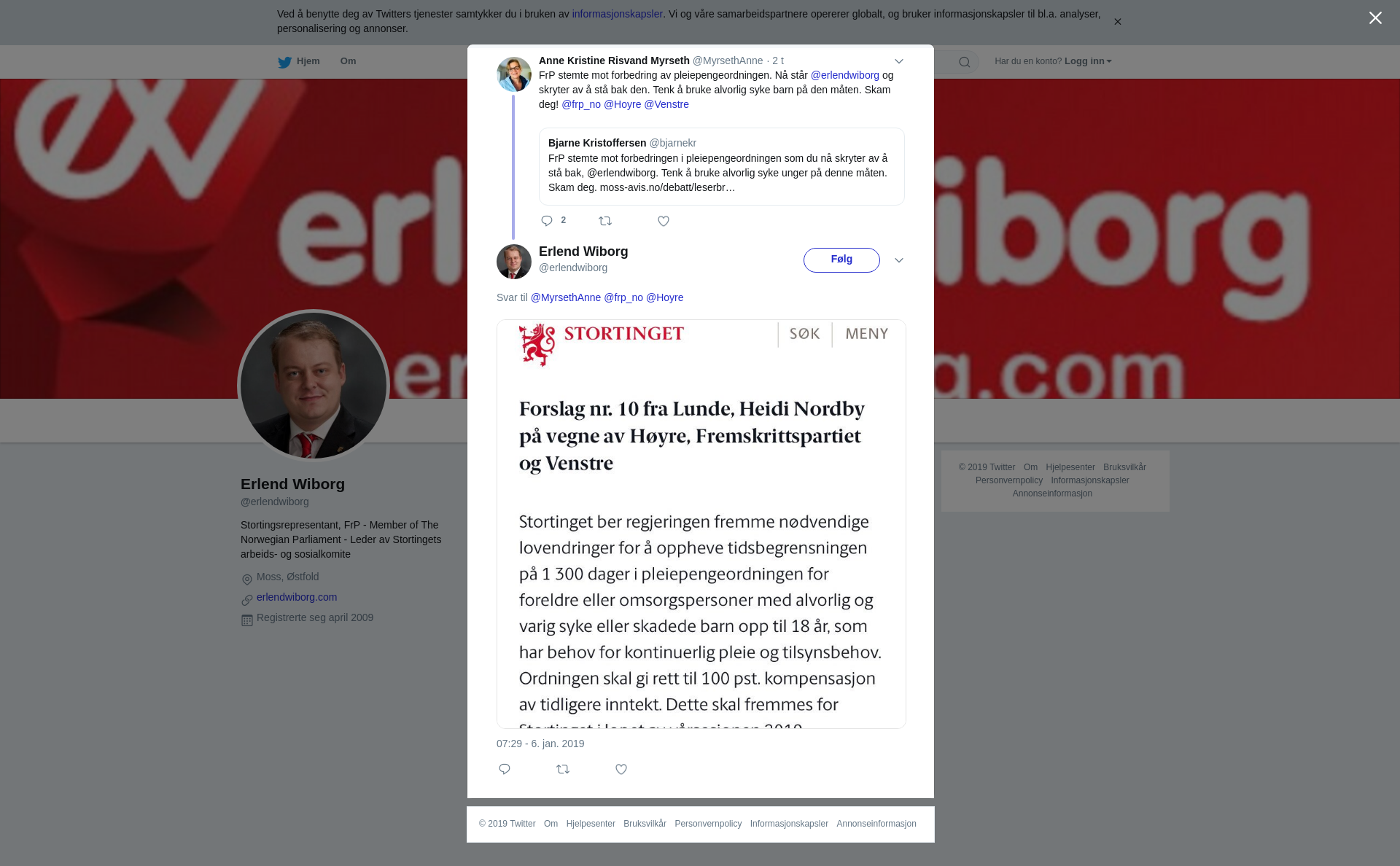
Task: Expand the Logg inn dropdown
Action: pyautogui.click(x=1088, y=61)
